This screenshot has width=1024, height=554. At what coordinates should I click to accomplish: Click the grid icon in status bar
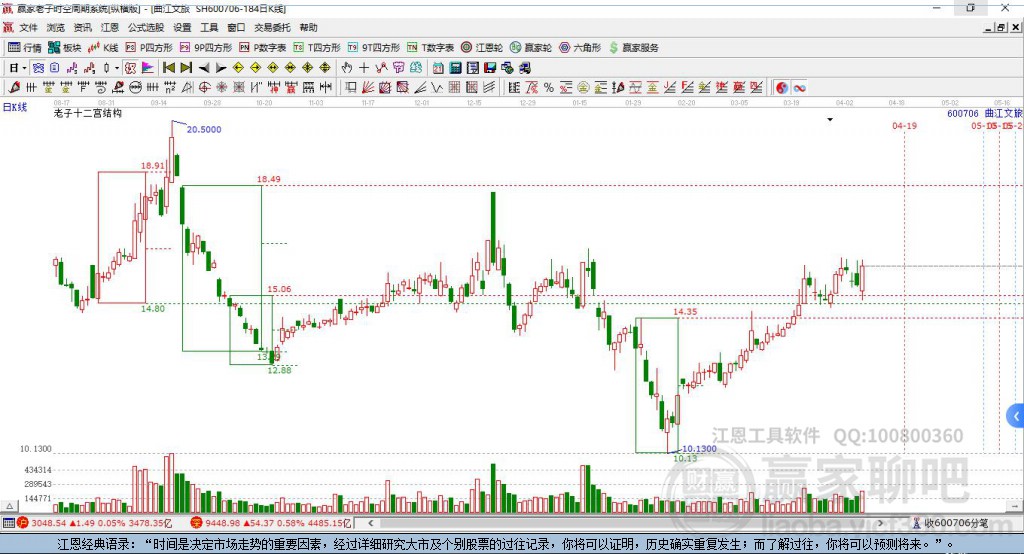(x=8, y=523)
